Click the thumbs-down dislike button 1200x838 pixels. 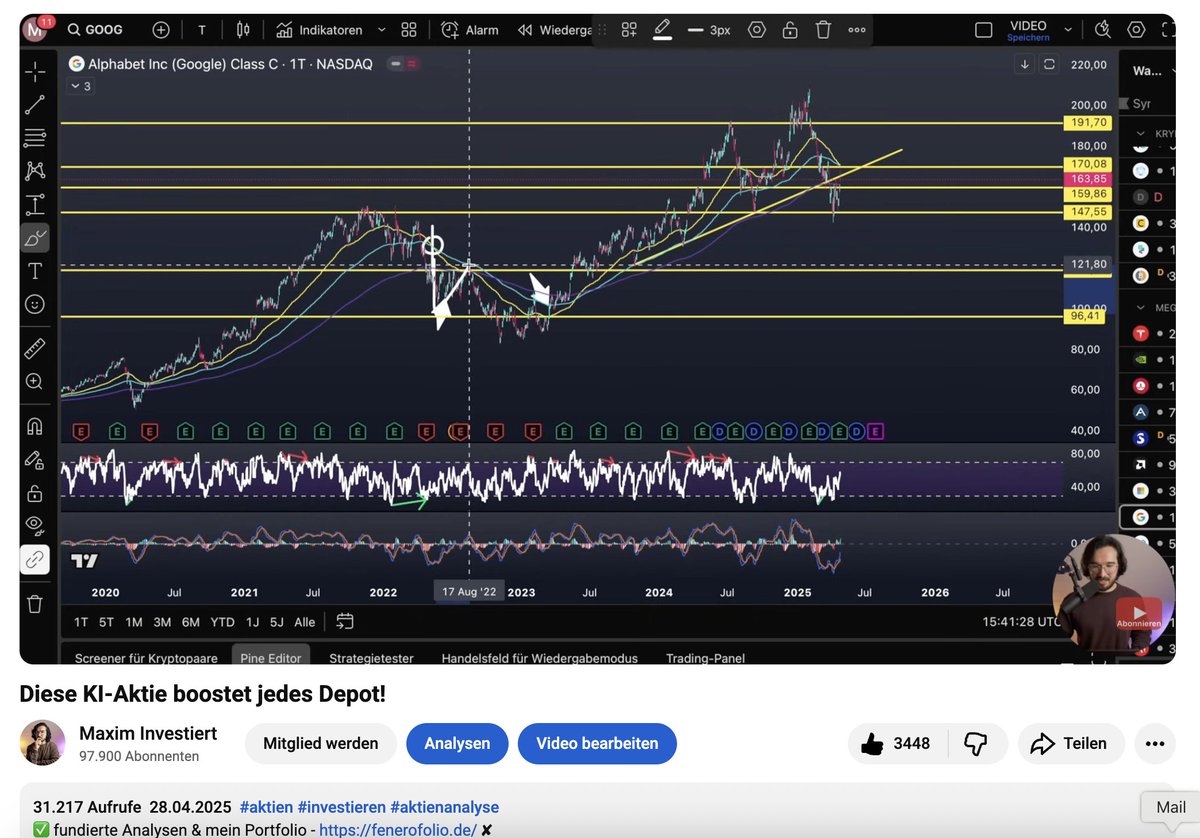coord(976,743)
